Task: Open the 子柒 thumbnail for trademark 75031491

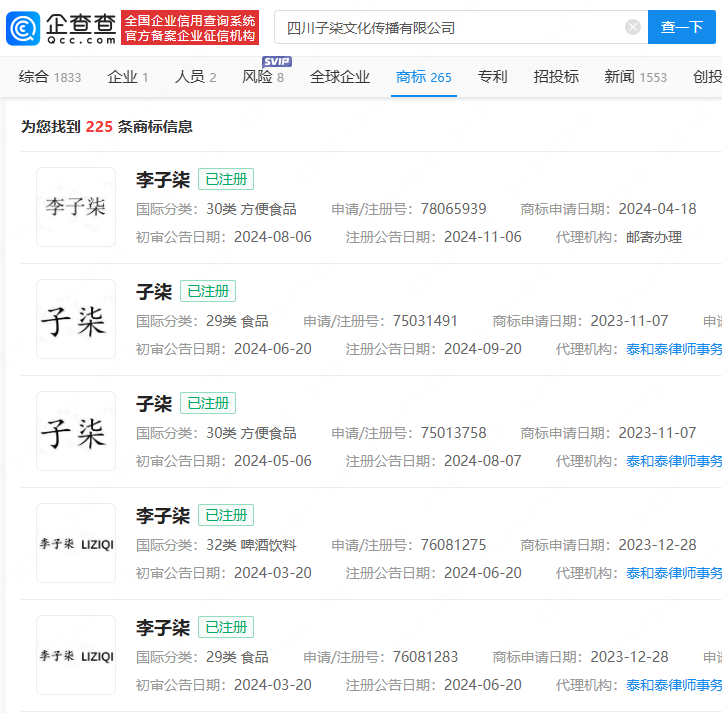Action: pyautogui.click(x=76, y=319)
